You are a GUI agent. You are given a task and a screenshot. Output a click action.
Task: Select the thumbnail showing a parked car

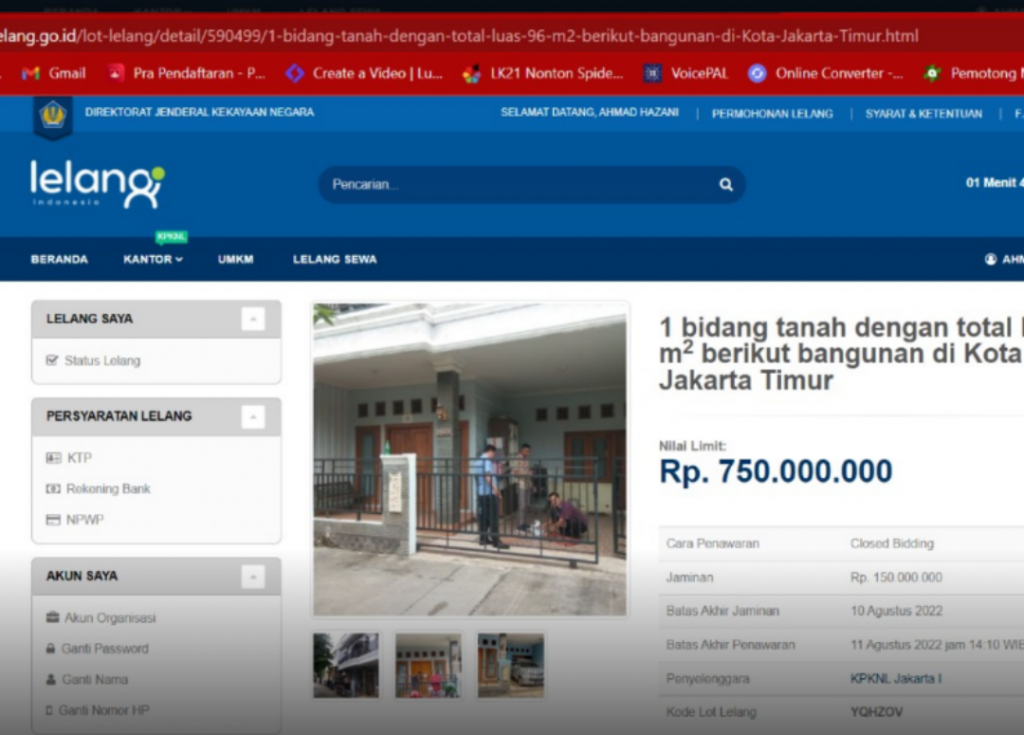click(x=511, y=665)
